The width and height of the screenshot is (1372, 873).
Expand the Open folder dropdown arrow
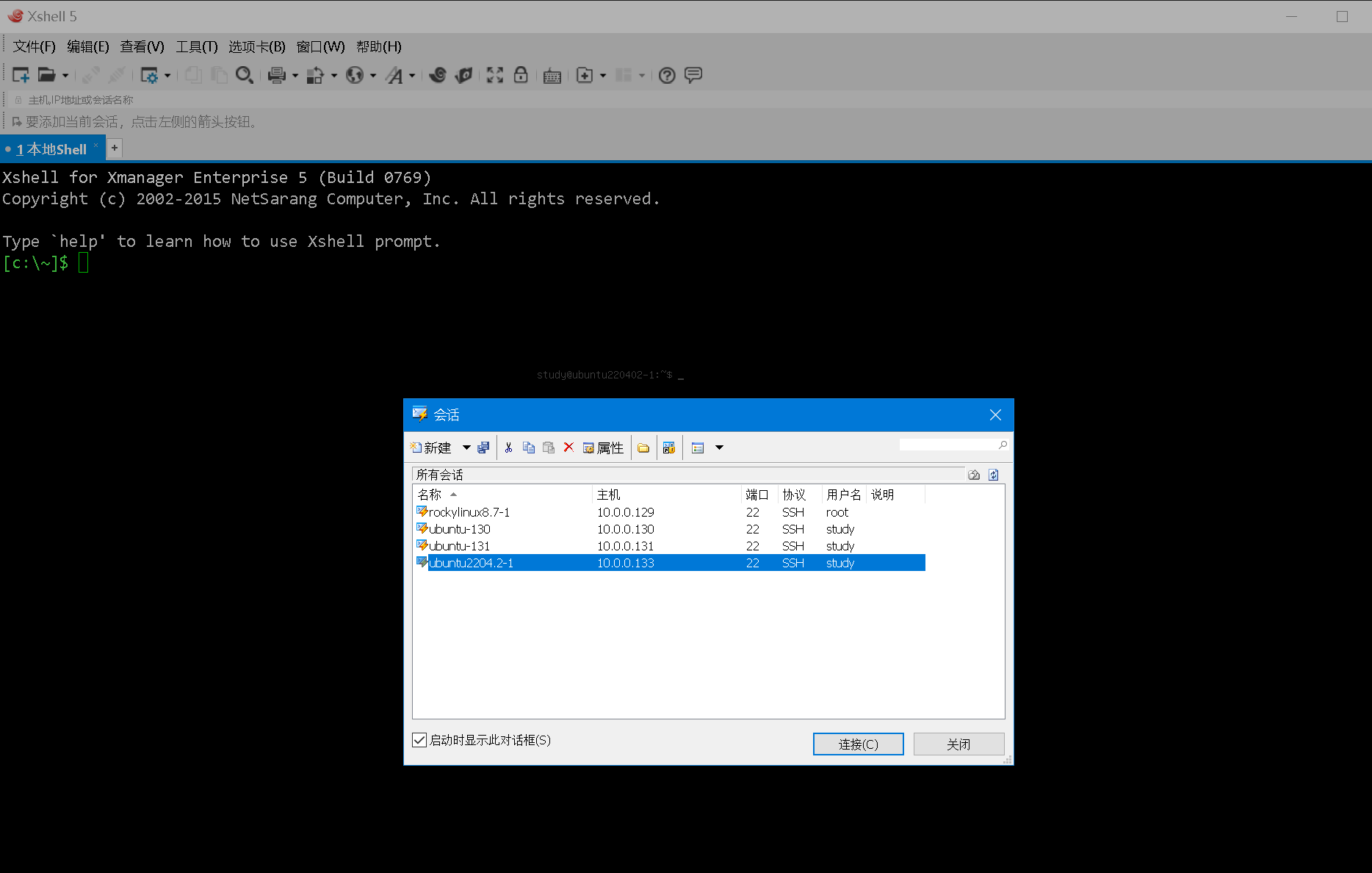(x=65, y=75)
